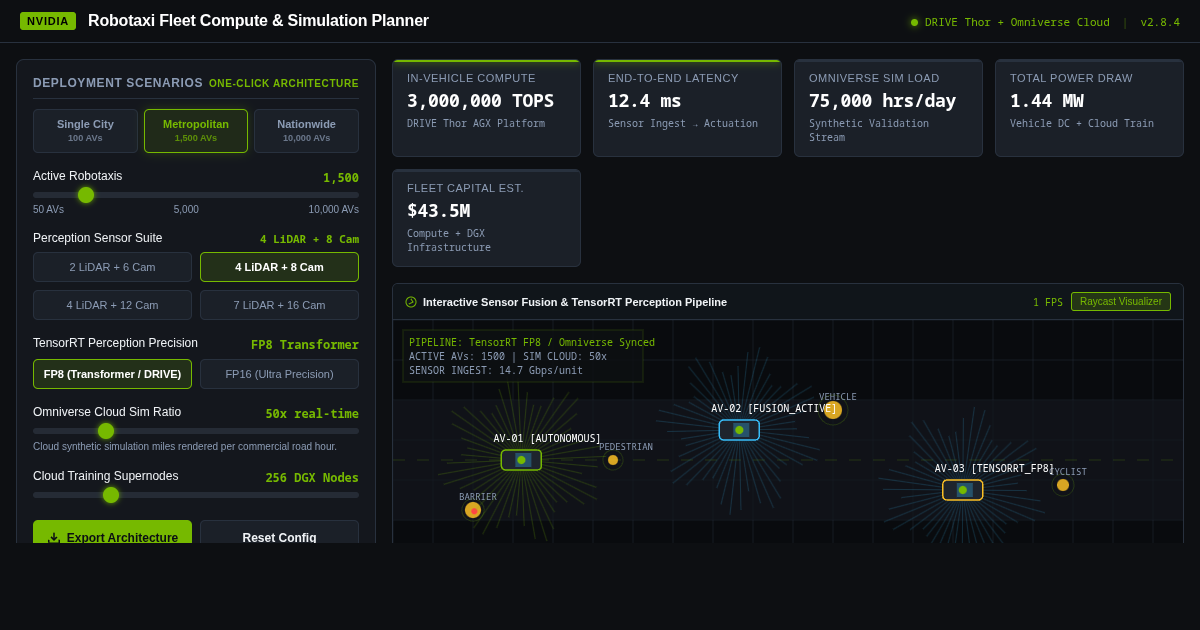Open the Raycast Visualizer button

click(x=1121, y=302)
